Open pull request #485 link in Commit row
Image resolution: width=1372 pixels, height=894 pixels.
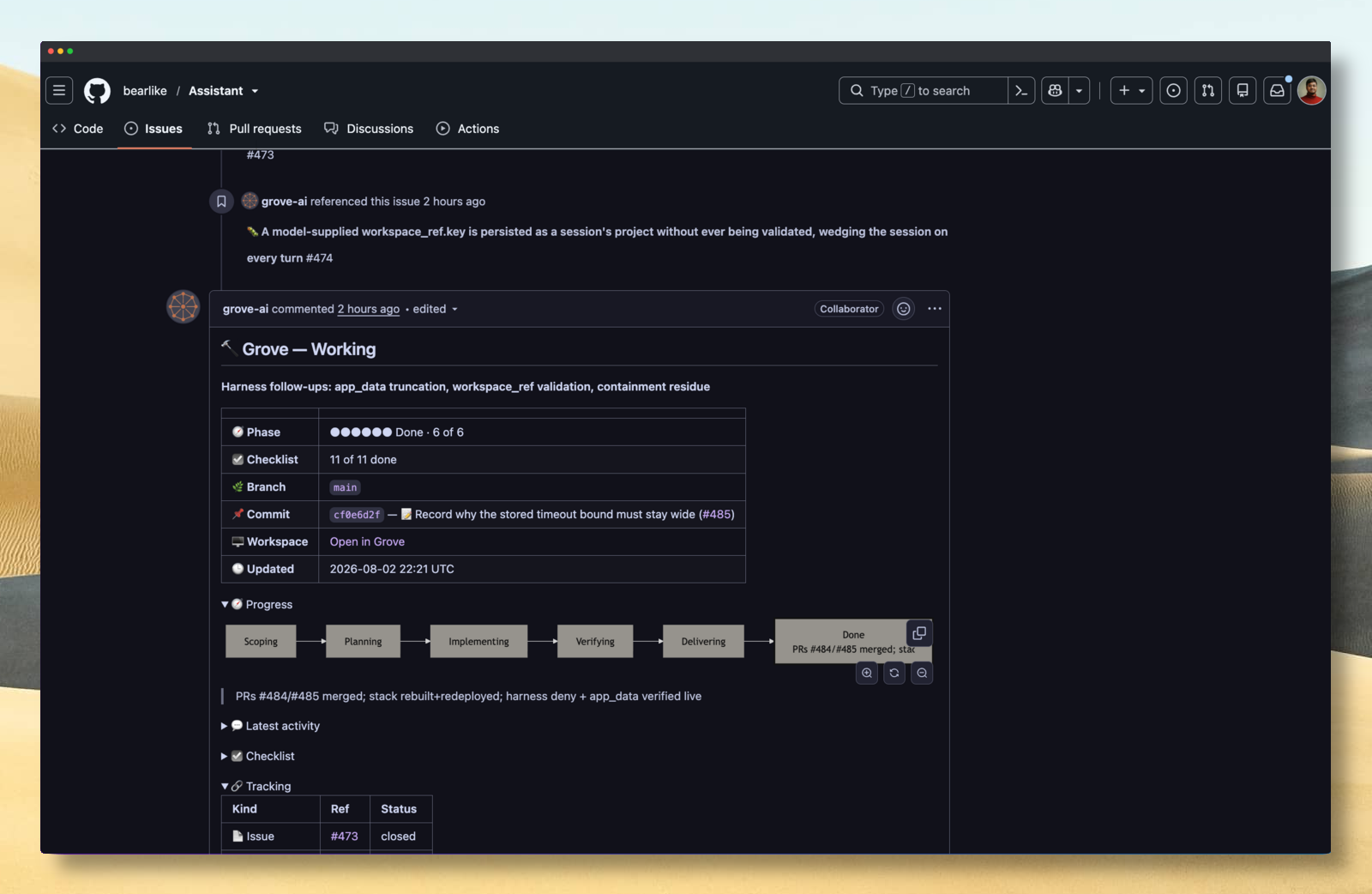click(x=717, y=514)
